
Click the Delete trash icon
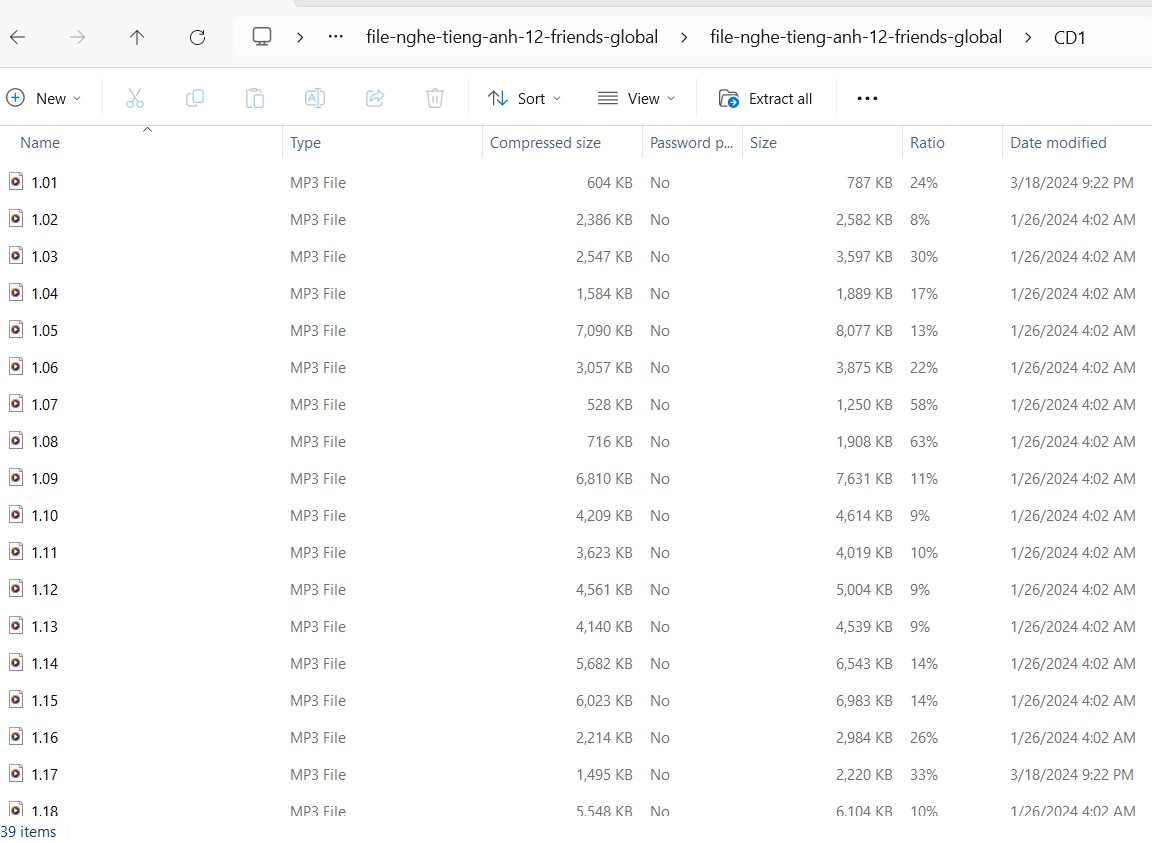[x=435, y=98]
